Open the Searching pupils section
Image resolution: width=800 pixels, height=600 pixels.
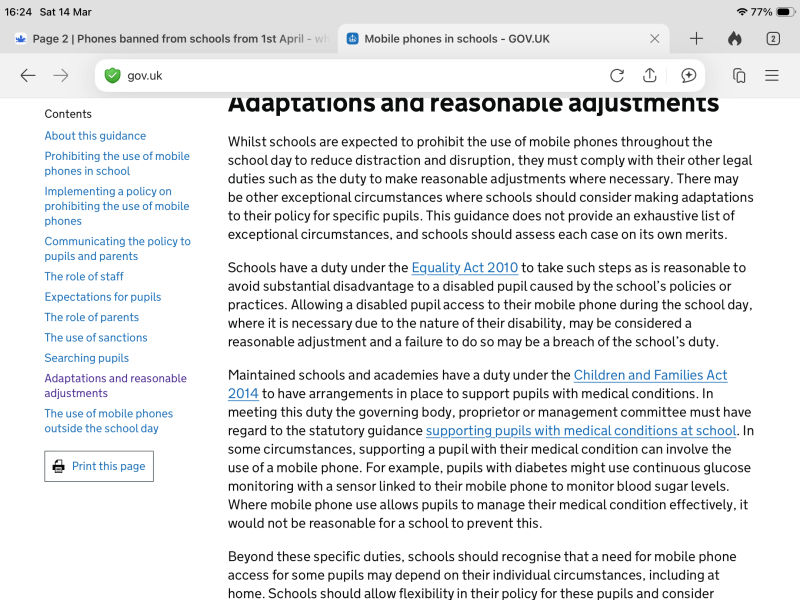86,358
